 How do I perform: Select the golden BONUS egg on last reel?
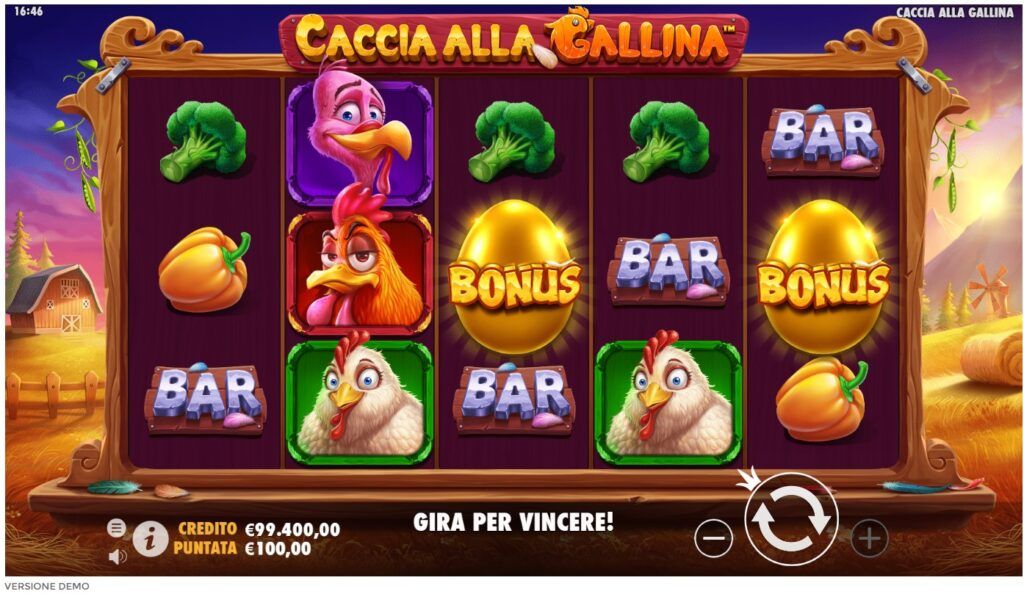[x=824, y=276]
